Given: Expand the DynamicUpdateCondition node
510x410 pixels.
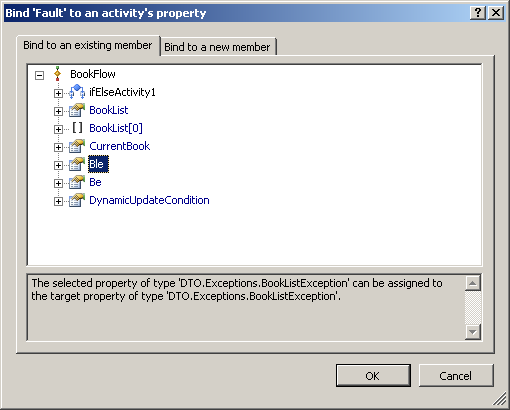Looking at the screenshot, I should [58, 201].
